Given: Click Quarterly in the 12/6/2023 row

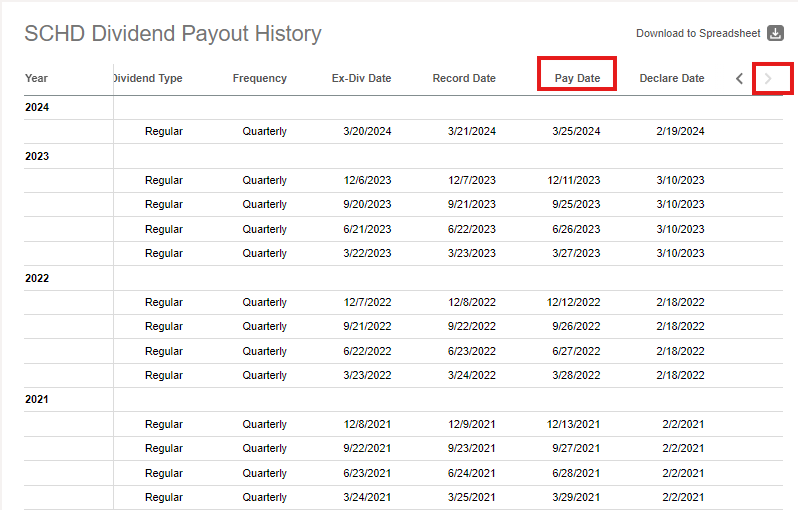Looking at the screenshot, I should coord(265,180).
